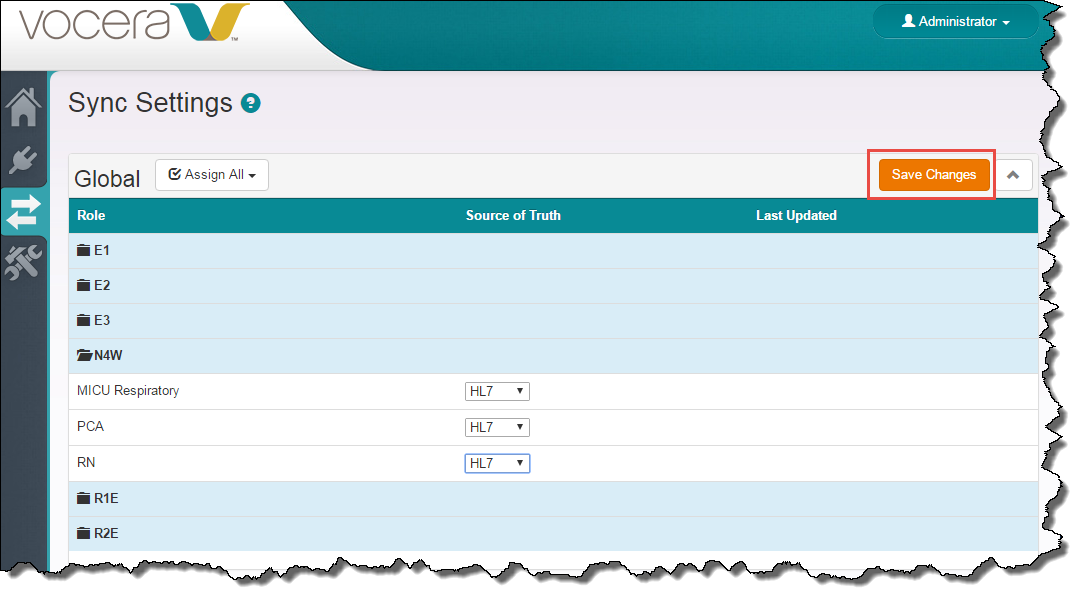Expand the R1E group row
The image size is (1085, 602).
coord(105,499)
